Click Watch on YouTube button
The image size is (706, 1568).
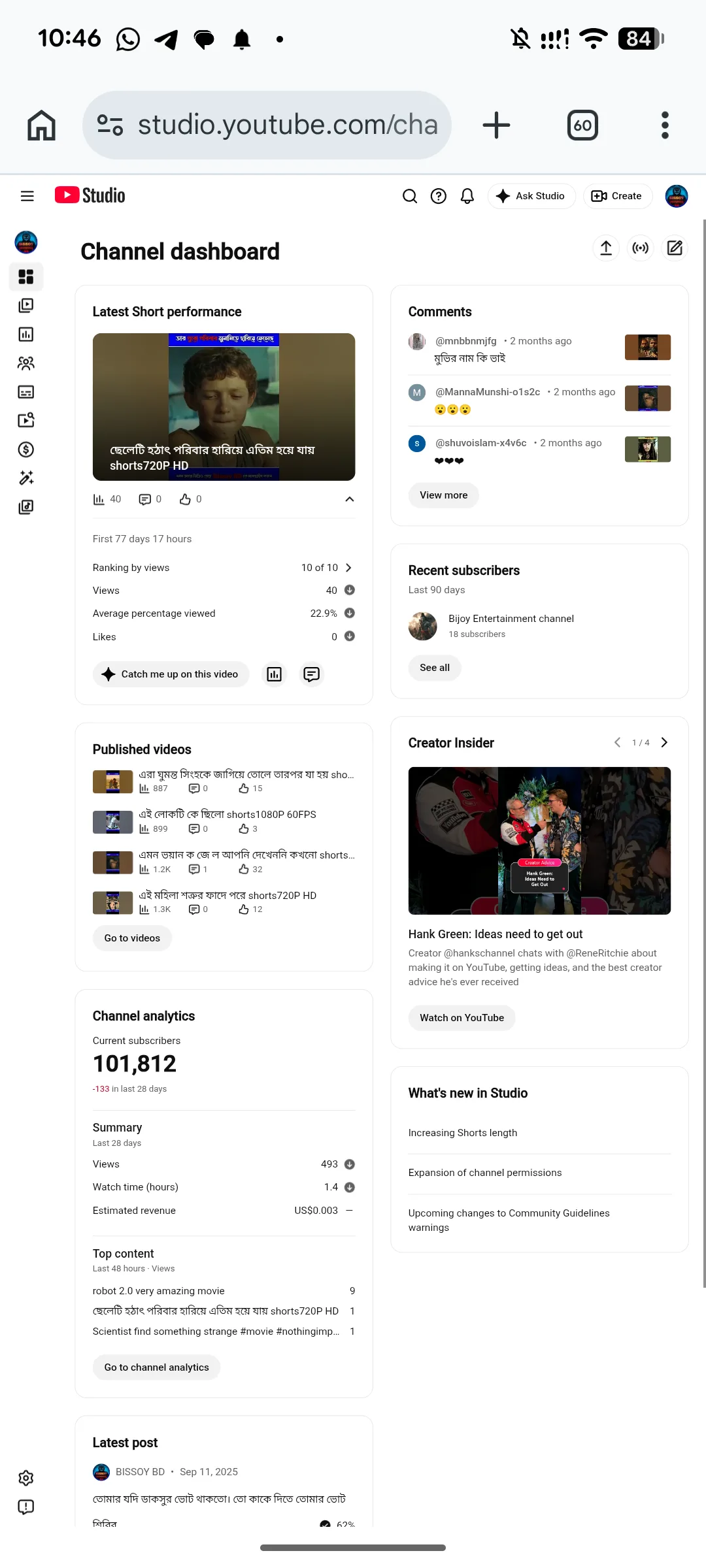pyautogui.click(x=462, y=1018)
